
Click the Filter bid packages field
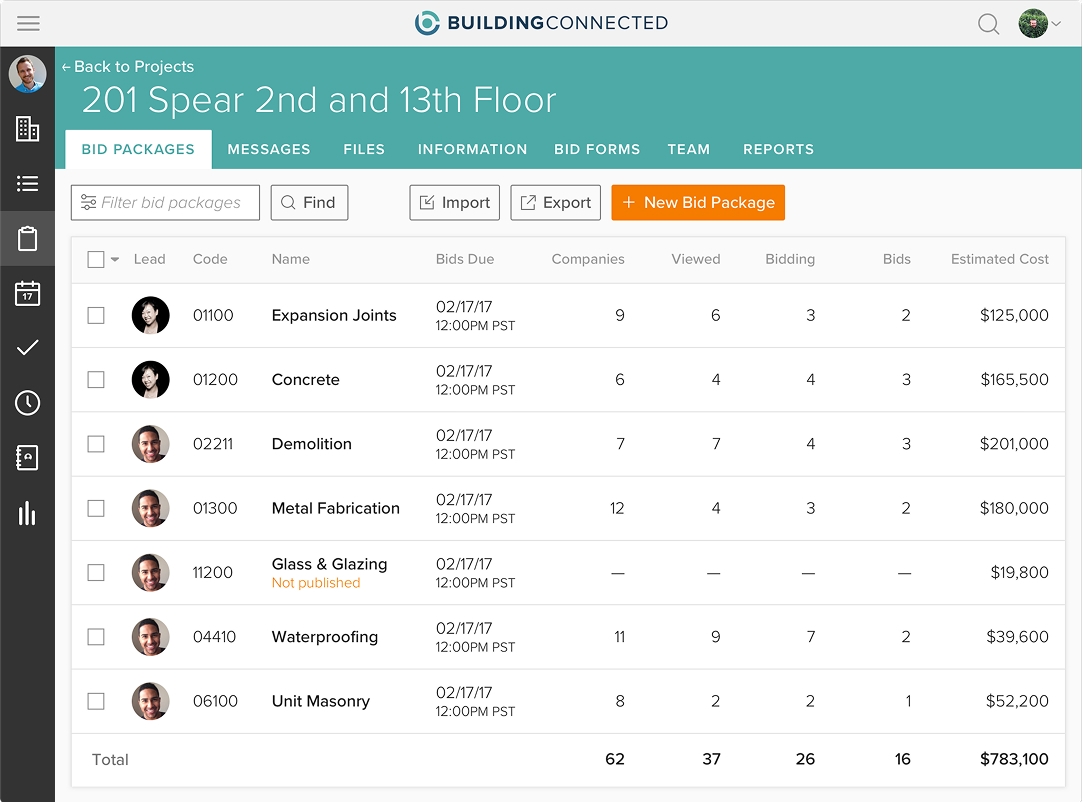pyautogui.click(x=166, y=202)
